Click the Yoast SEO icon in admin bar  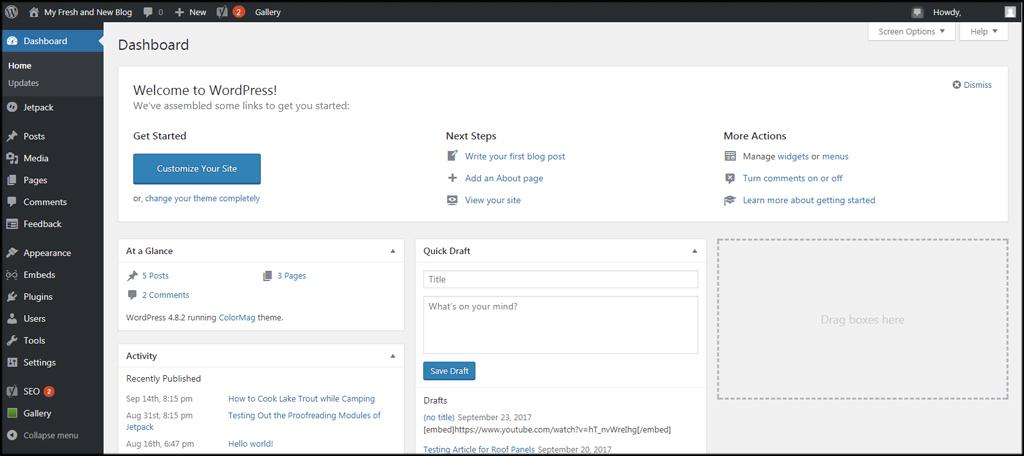coord(222,12)
